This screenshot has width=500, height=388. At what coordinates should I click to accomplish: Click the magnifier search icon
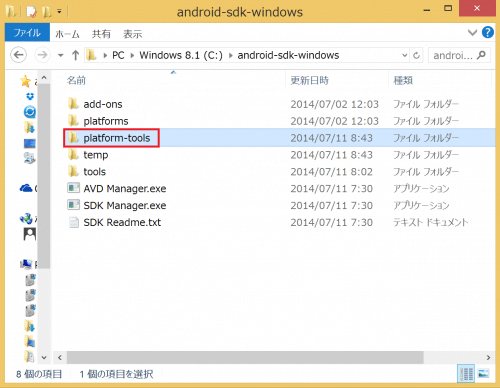click(x=481, y=55)
